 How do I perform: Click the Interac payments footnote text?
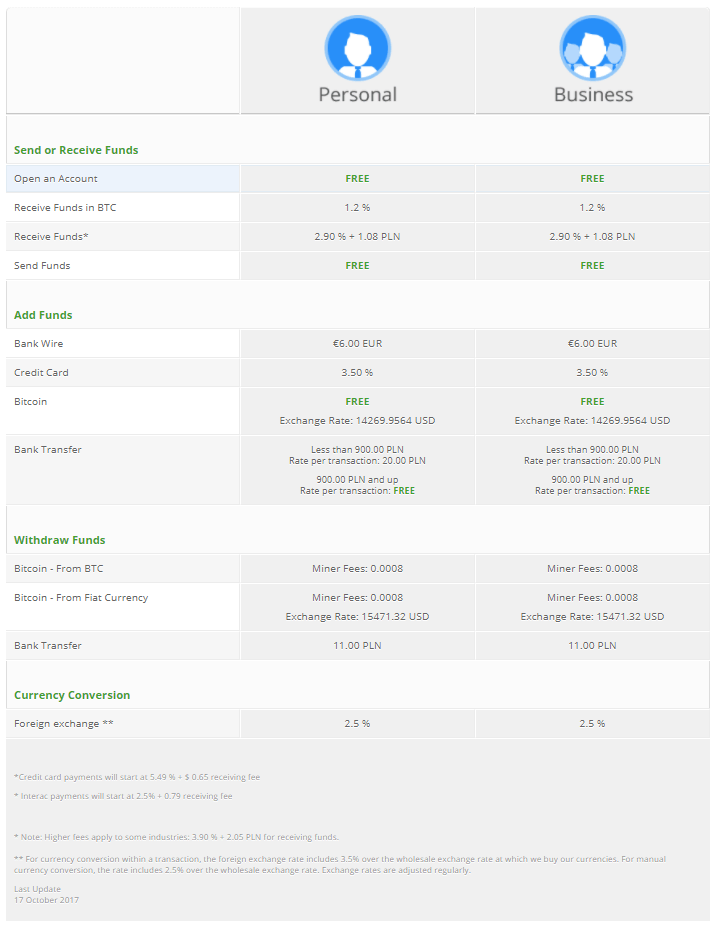[x=124, y=797]
